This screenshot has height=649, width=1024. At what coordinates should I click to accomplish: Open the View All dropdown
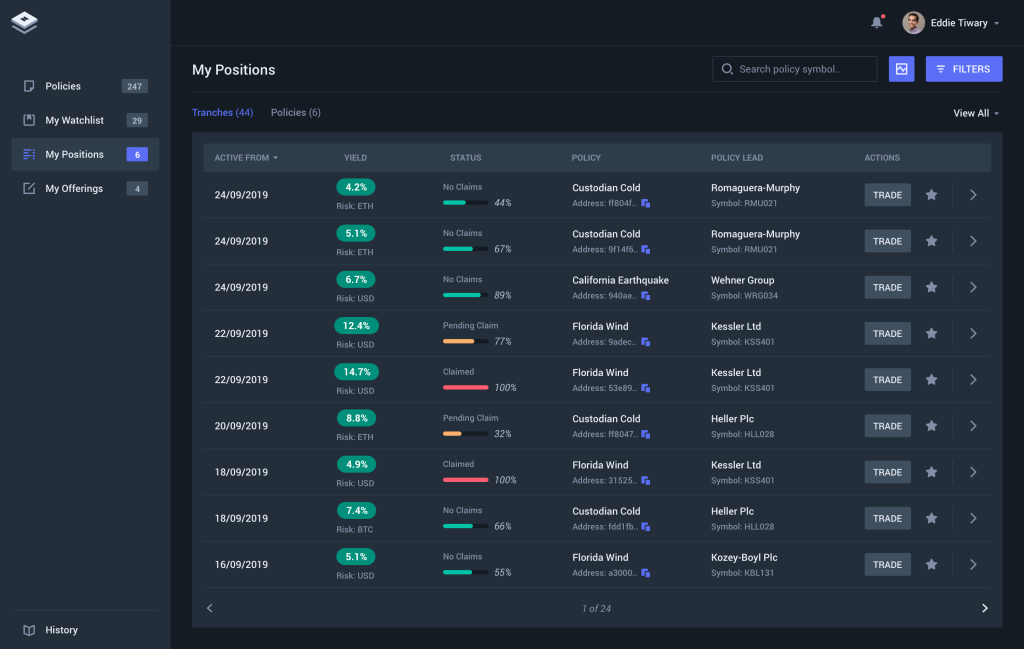pos(976,113)
